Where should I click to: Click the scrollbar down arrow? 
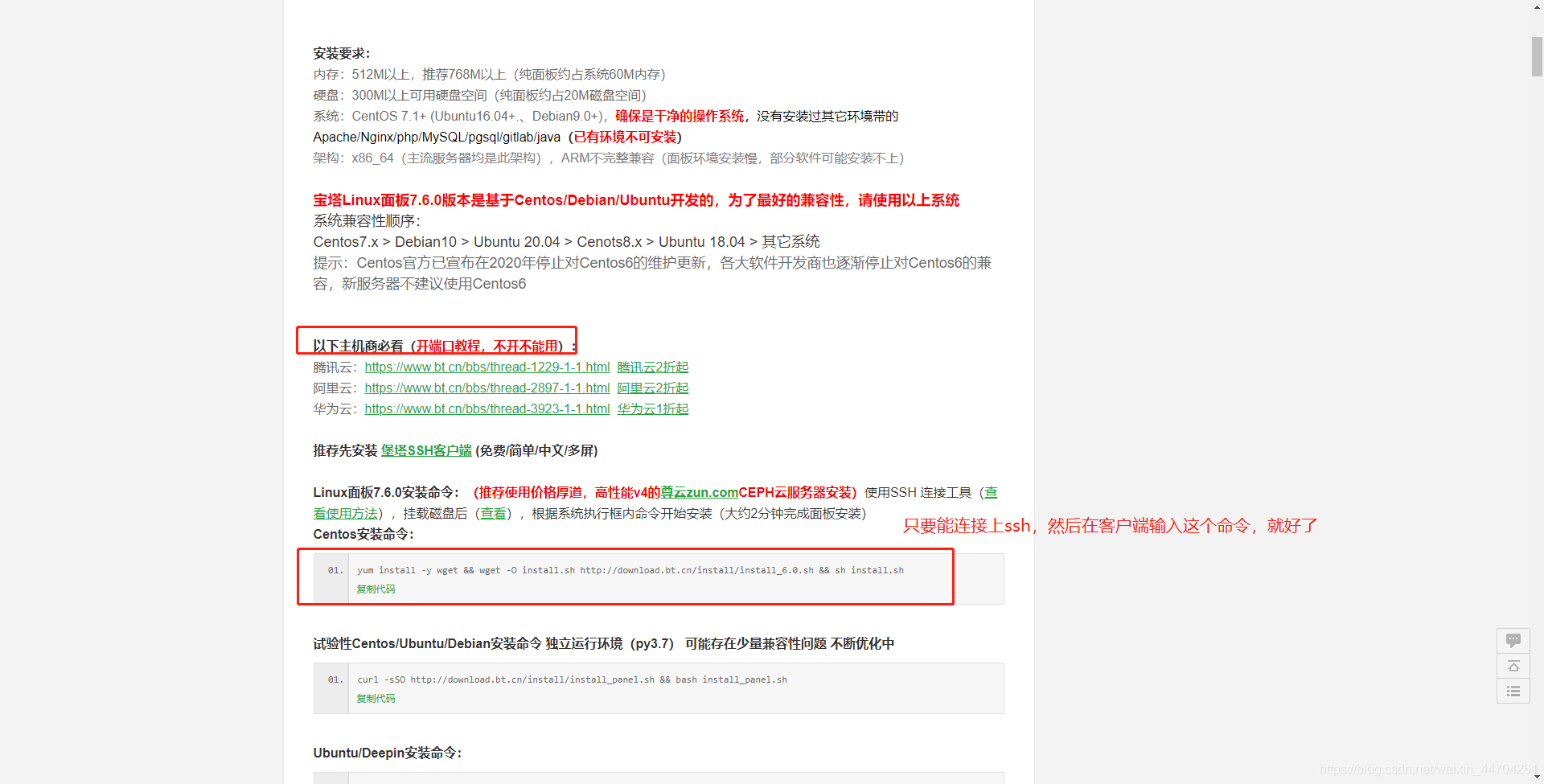click(x=1537, y=778)
